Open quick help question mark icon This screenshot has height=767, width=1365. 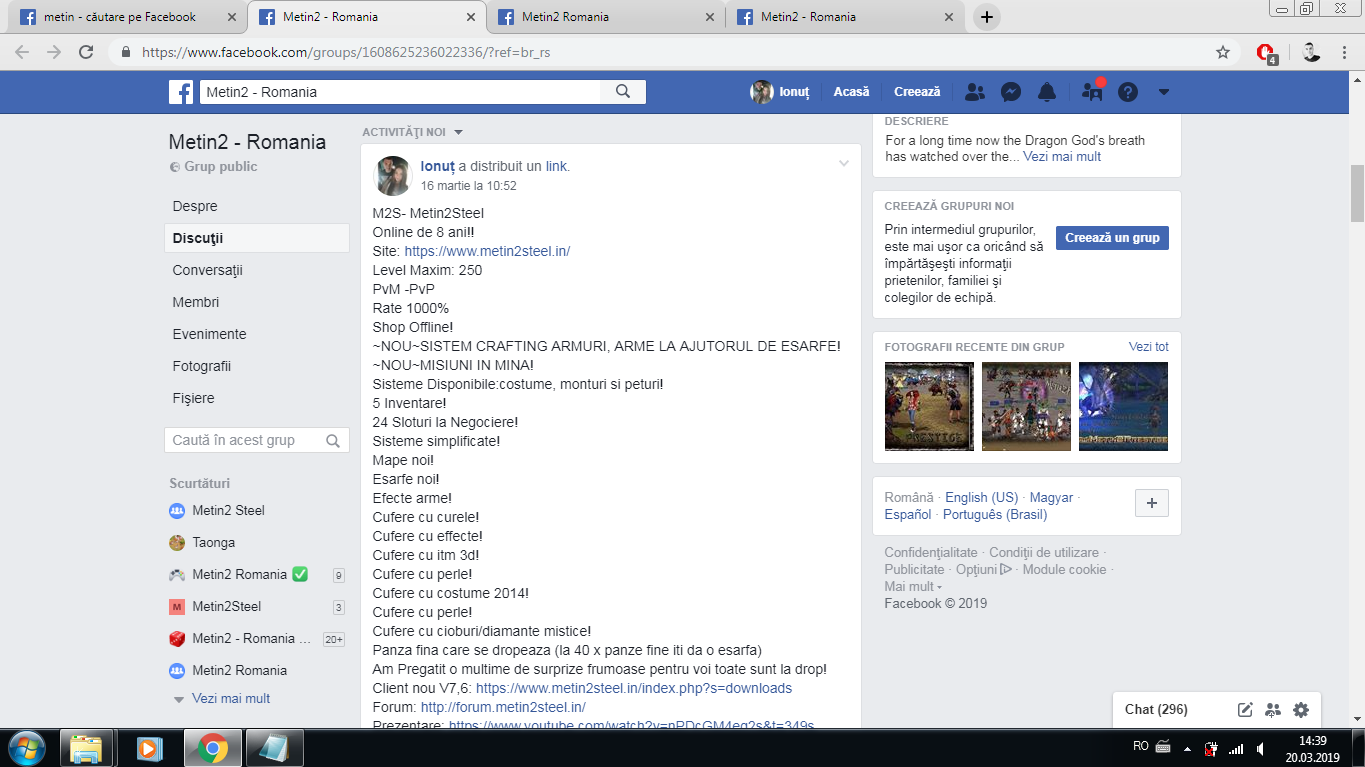[1128, 92]
